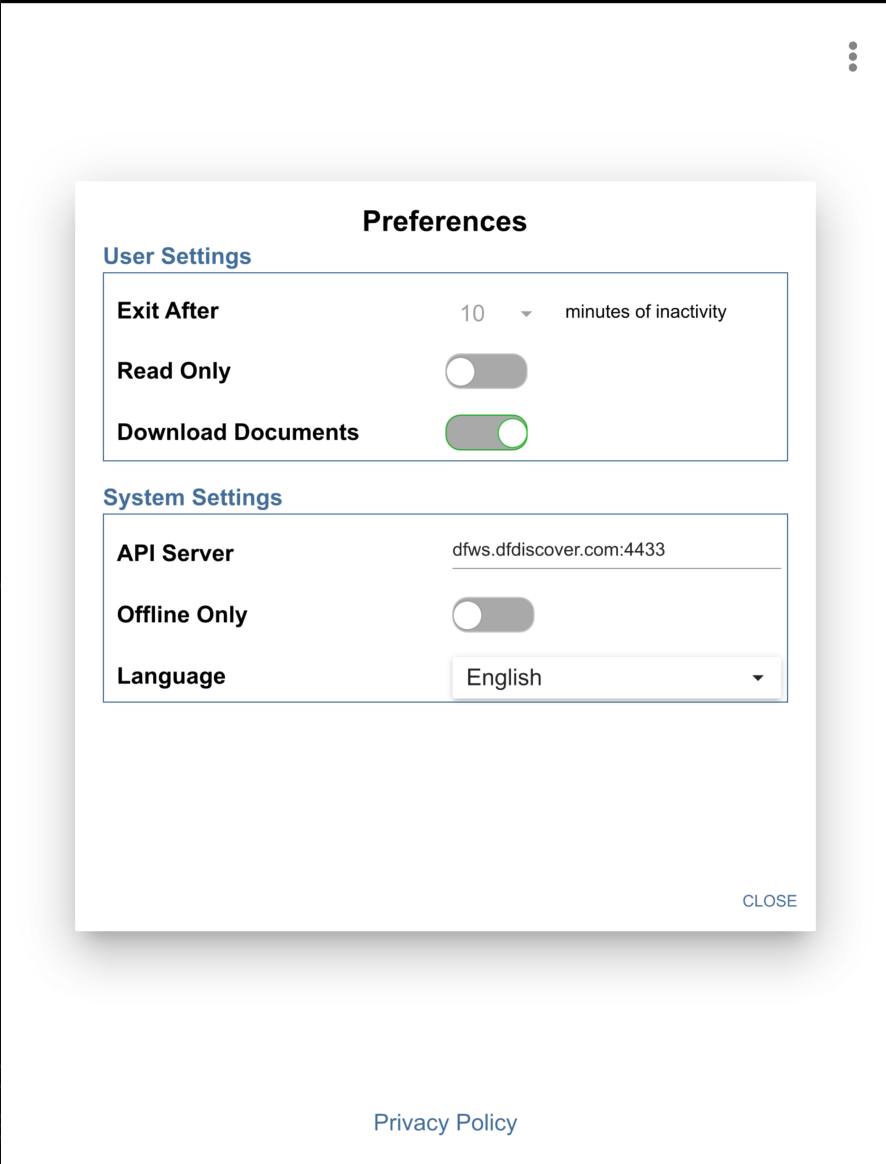Viewport: 886px width, 1164px height.
Task: Click the Read Only label text
Action: 173,372
